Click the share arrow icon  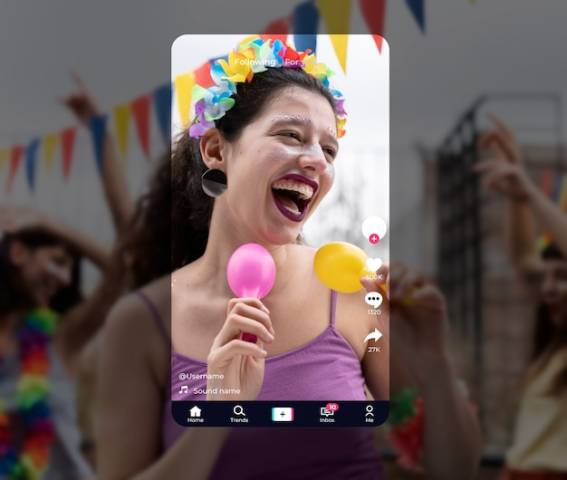coord(374,336)
